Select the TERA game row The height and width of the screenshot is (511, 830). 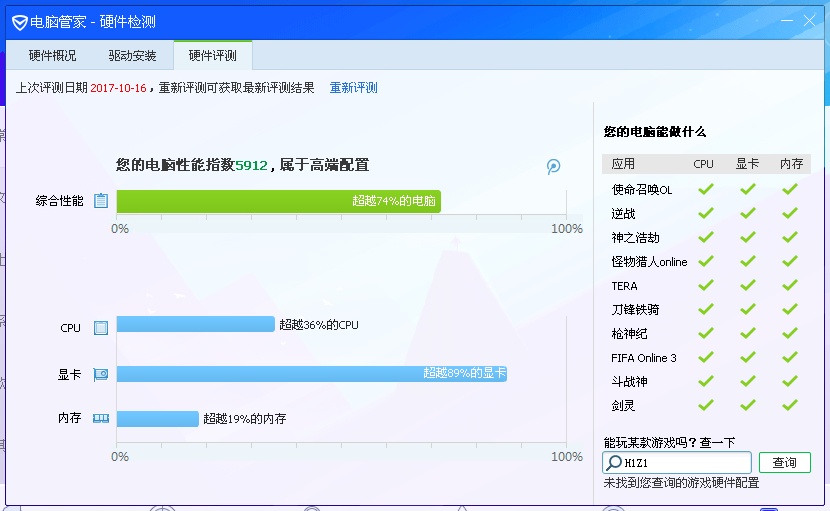coord(706,286)
